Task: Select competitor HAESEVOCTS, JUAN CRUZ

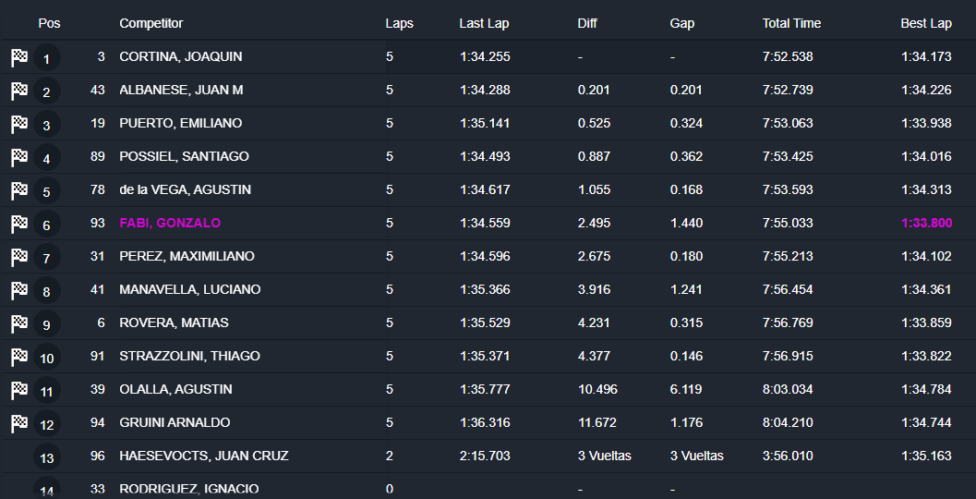Action: pos(204,456)
